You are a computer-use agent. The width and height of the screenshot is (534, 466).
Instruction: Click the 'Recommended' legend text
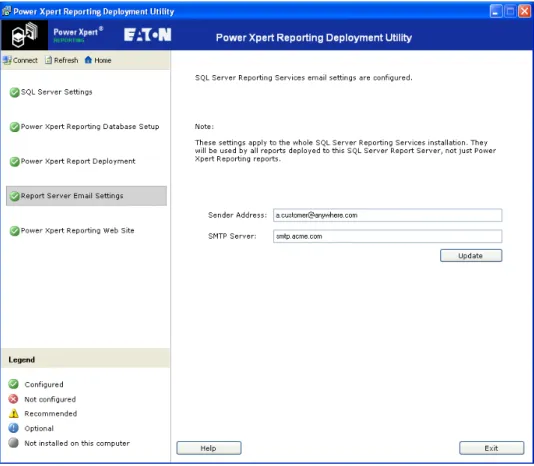tap(51, 414)
